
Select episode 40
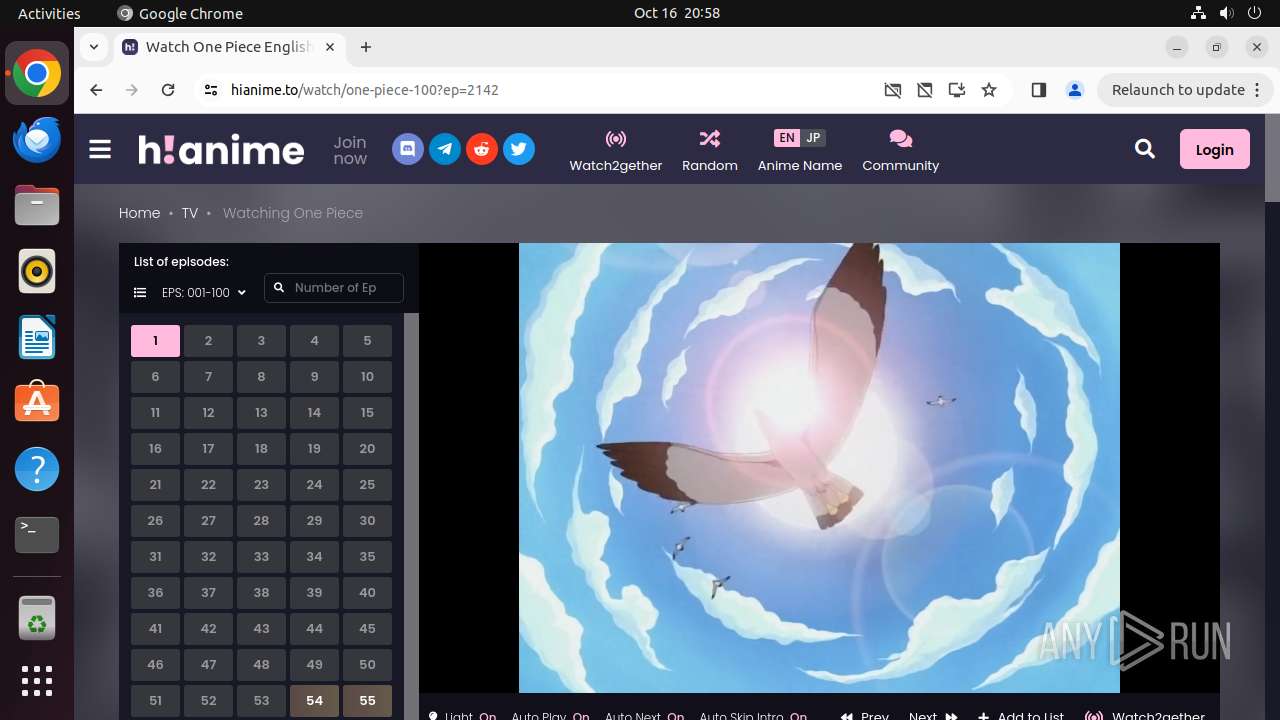coord(367,593)
